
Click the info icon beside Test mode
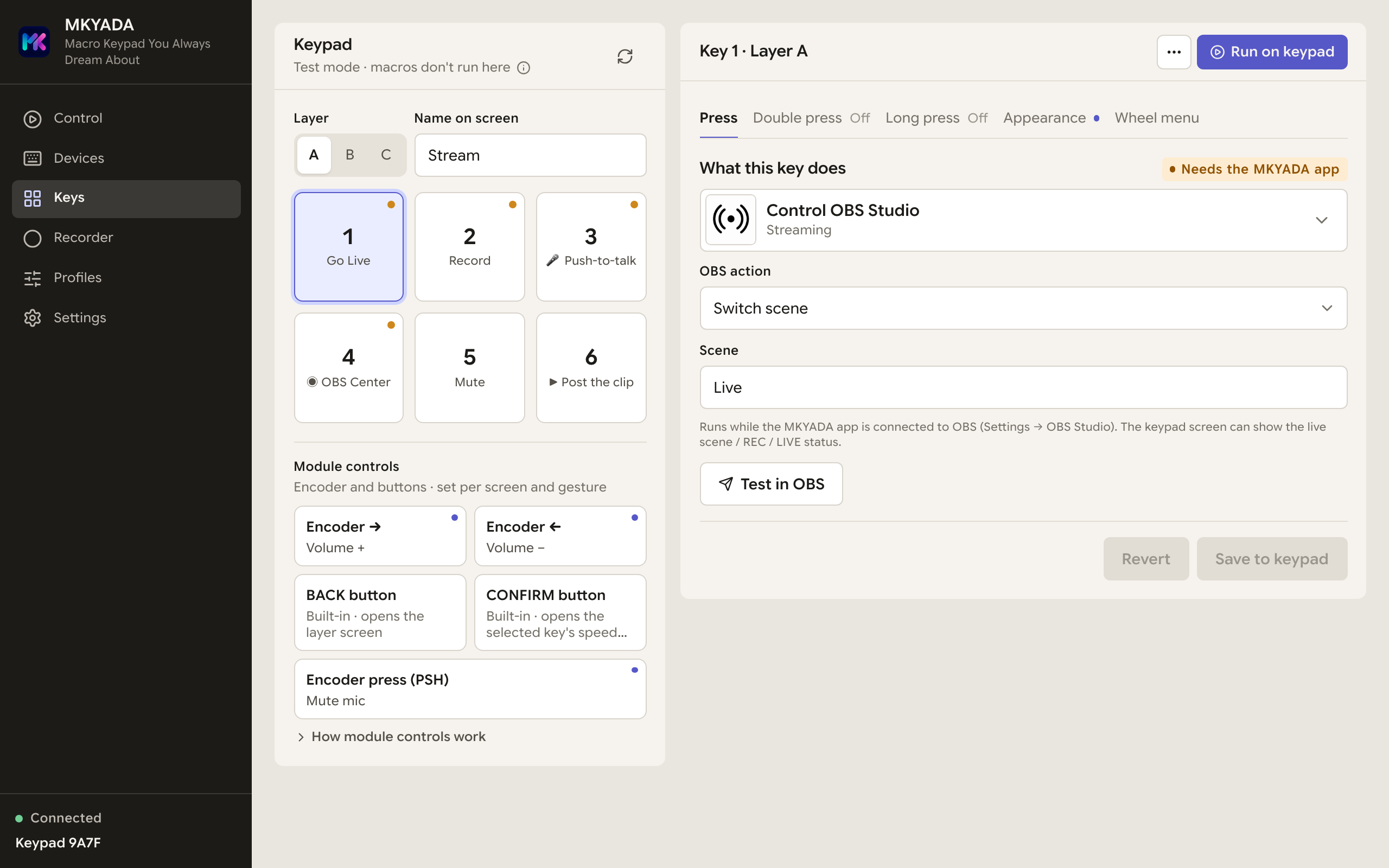pyautogui.click(x=524, y=68)
